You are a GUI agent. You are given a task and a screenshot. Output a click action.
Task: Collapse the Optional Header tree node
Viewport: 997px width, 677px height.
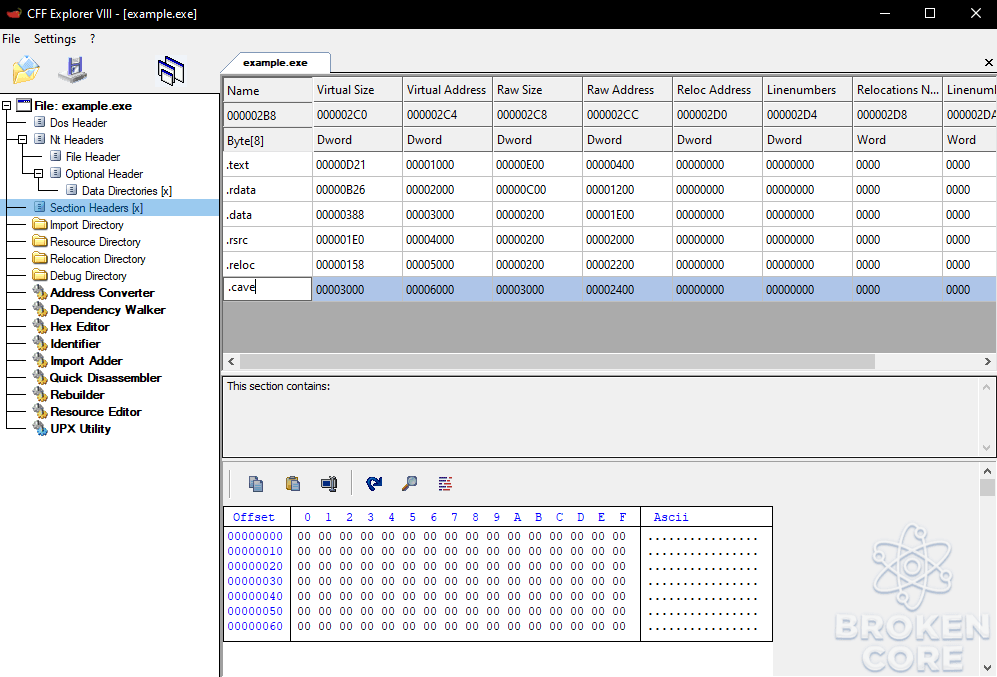pyautogui.click(x=38, y=174)
